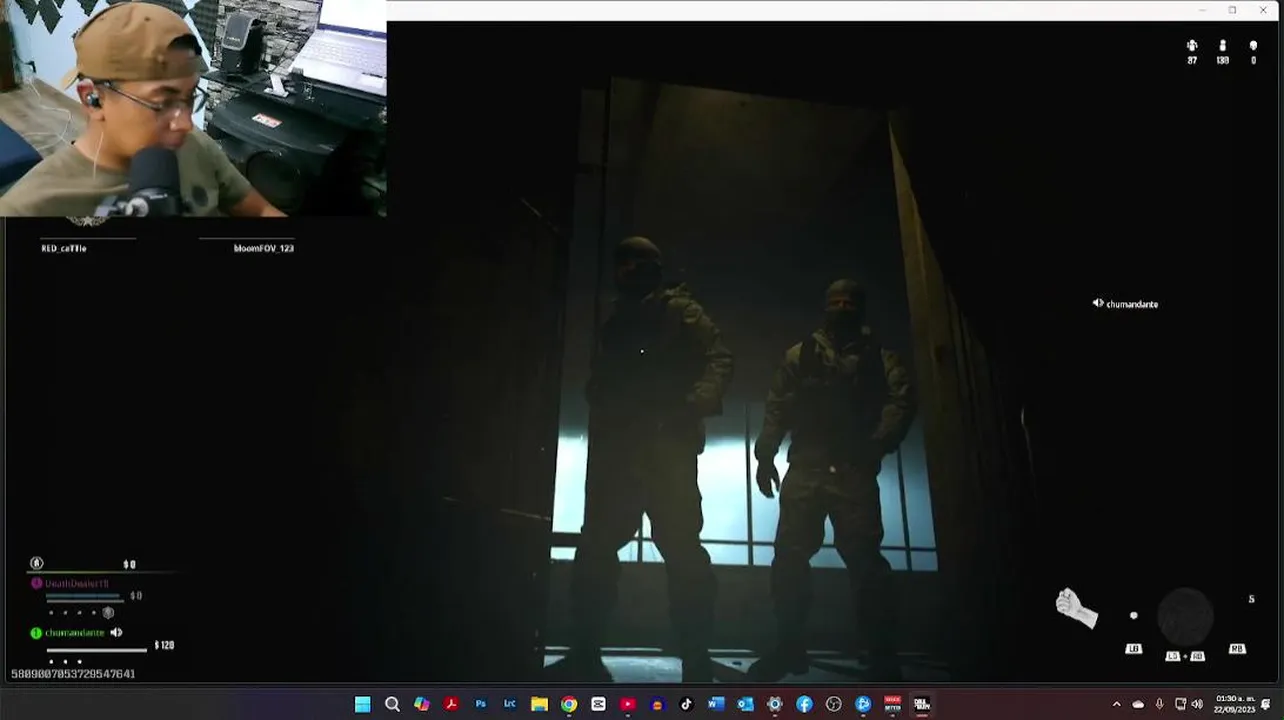Open taskbar Search magnifier
The image size is (1284, 720).
pyautogui.click(x=392, y=704)
